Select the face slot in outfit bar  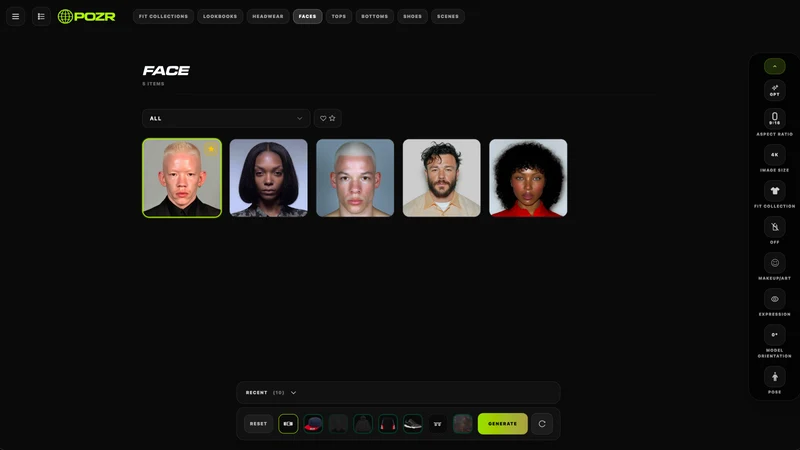tap(288, 424)
